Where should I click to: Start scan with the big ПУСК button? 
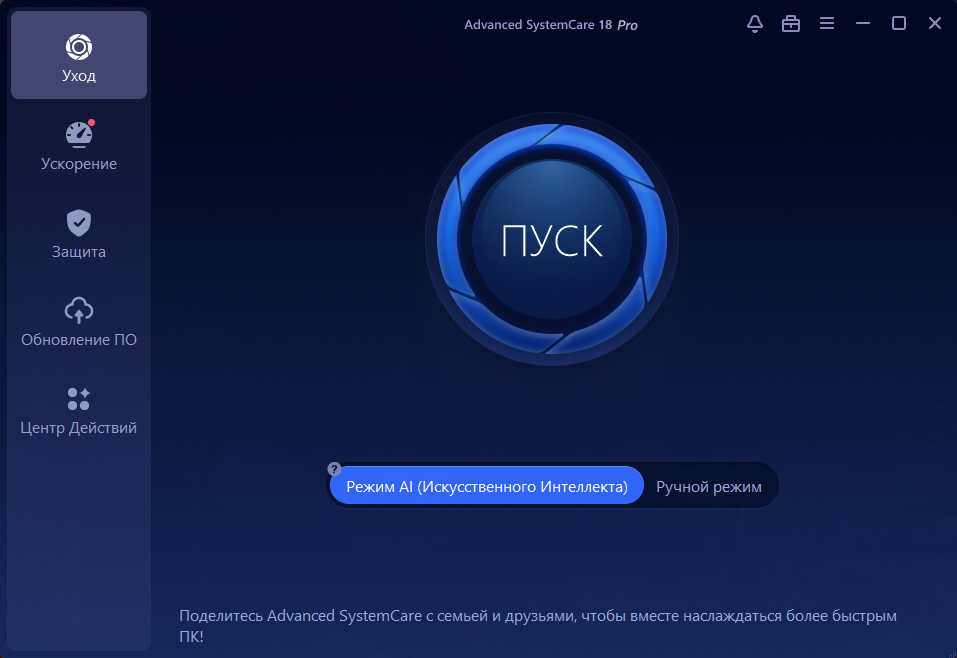(x=552, y=239)
